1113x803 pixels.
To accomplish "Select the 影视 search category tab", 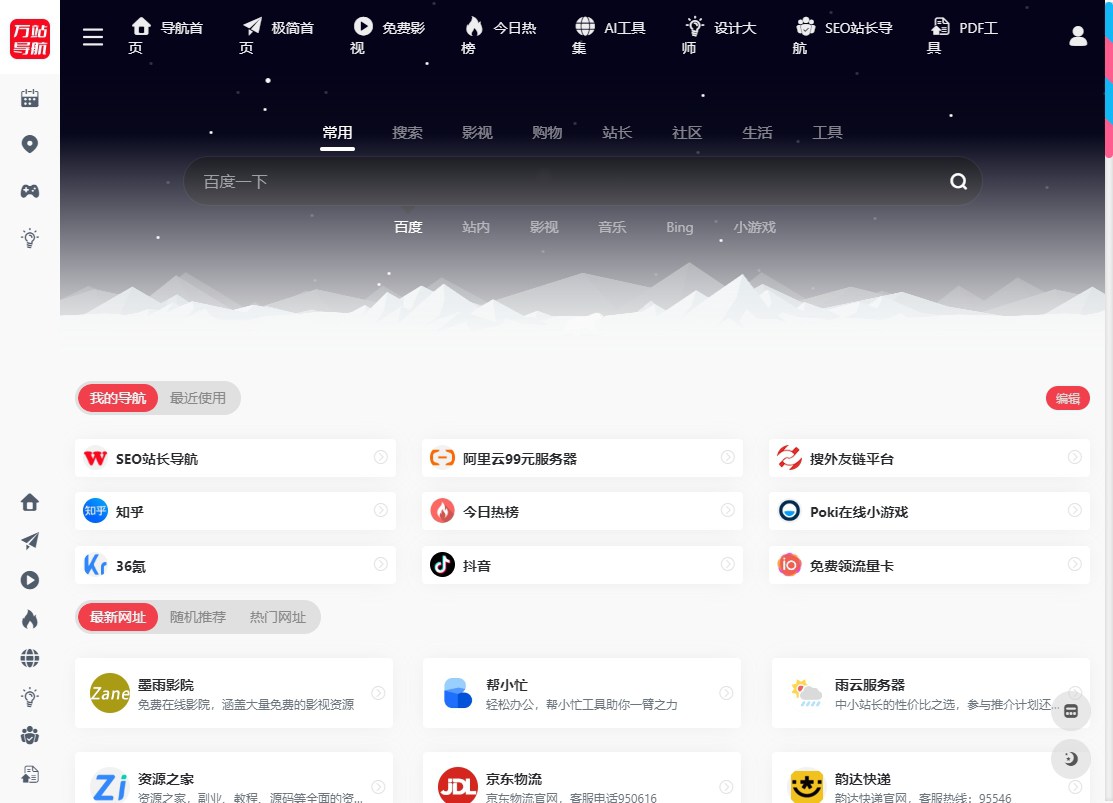I will click(477, 133).
